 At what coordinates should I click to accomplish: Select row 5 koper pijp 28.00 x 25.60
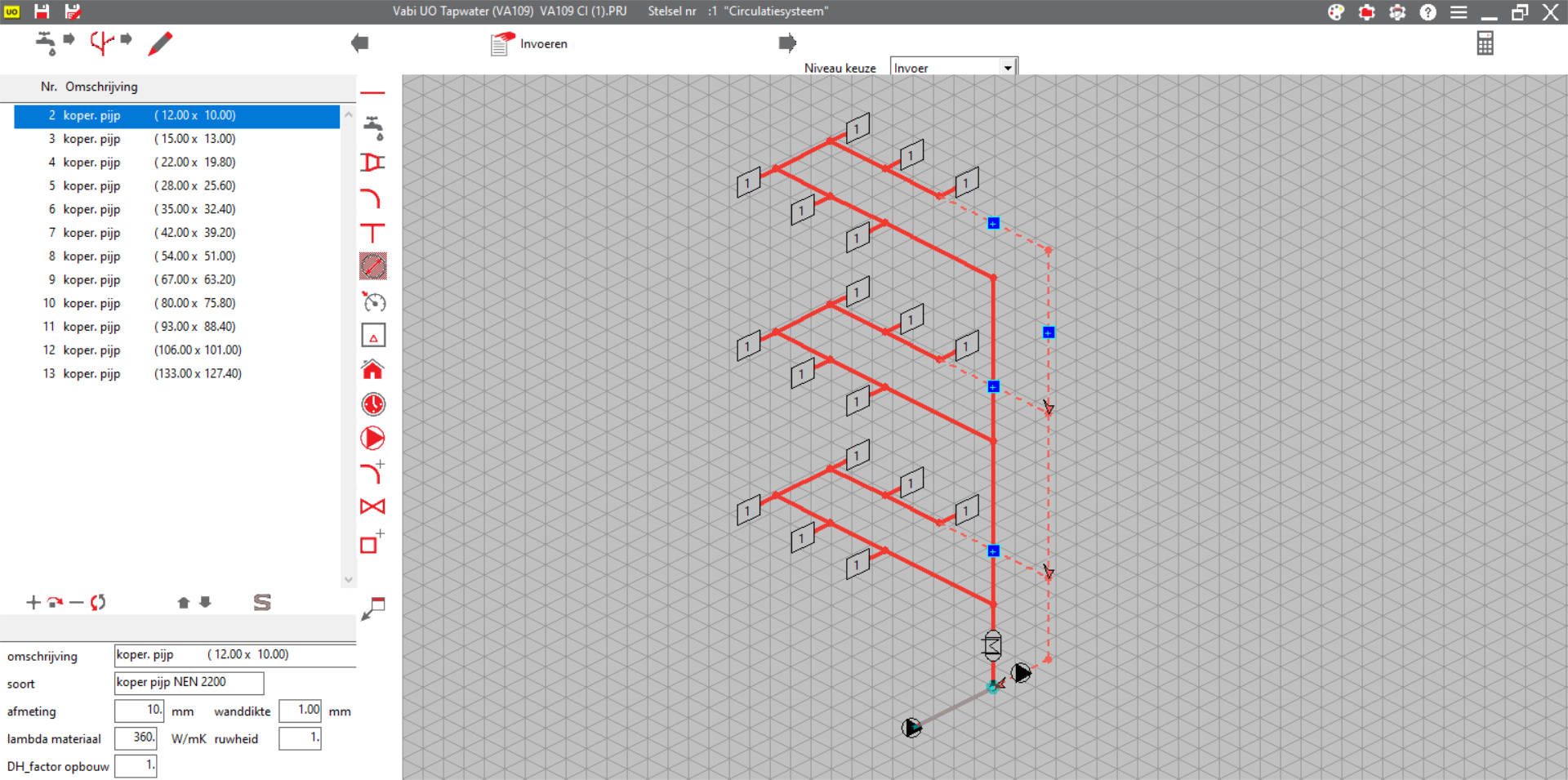pos(176,186)
